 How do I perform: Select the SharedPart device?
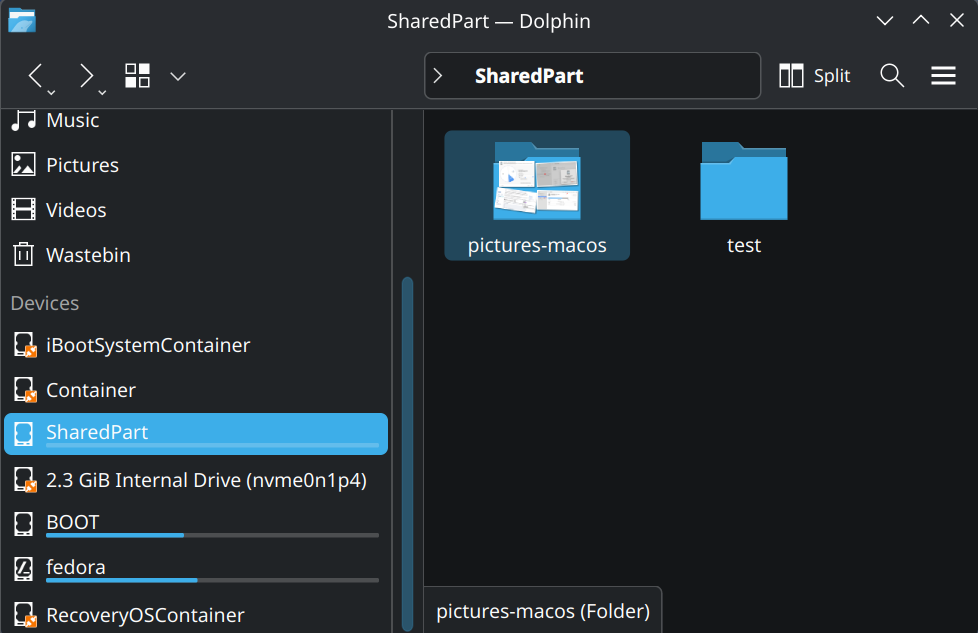tap(196, 433)
